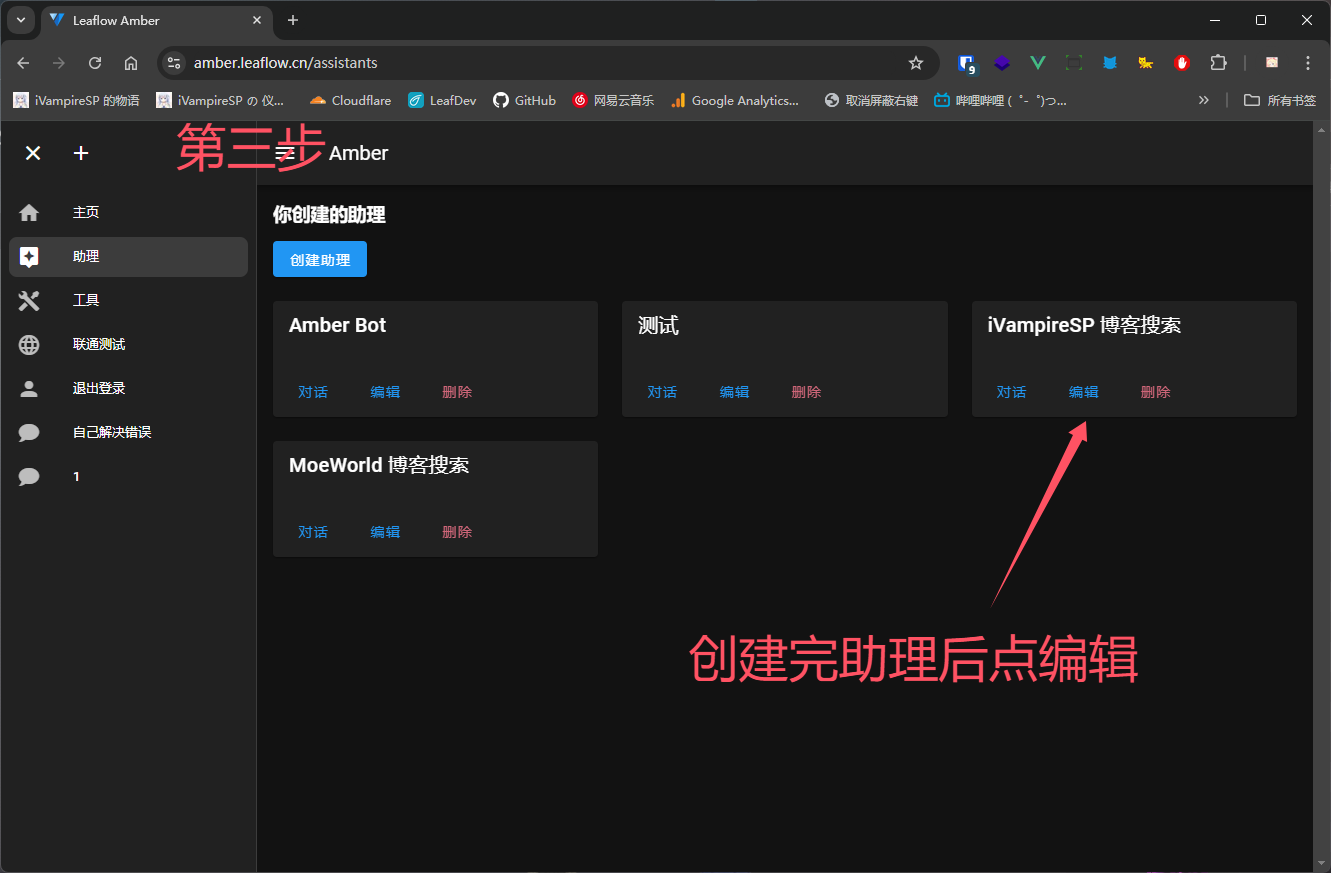This screenshot has width=1331, height=873.
Task: Start a new chat with the plus icon
Action: 80,152
